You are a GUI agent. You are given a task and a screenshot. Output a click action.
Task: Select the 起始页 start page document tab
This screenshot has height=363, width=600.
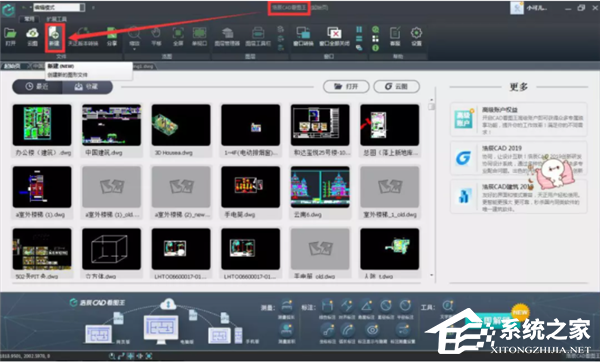[x=12, y=66]
